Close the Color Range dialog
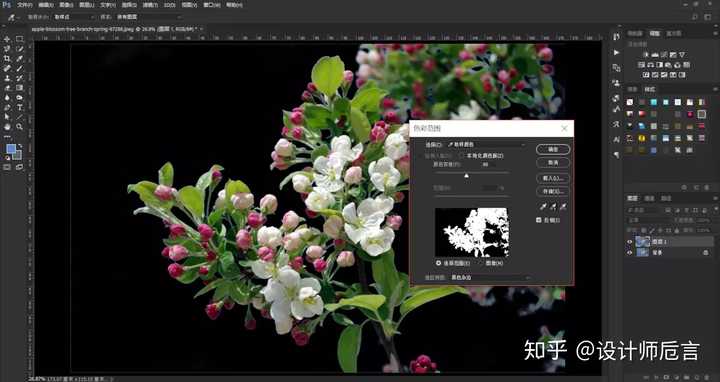 564,129
